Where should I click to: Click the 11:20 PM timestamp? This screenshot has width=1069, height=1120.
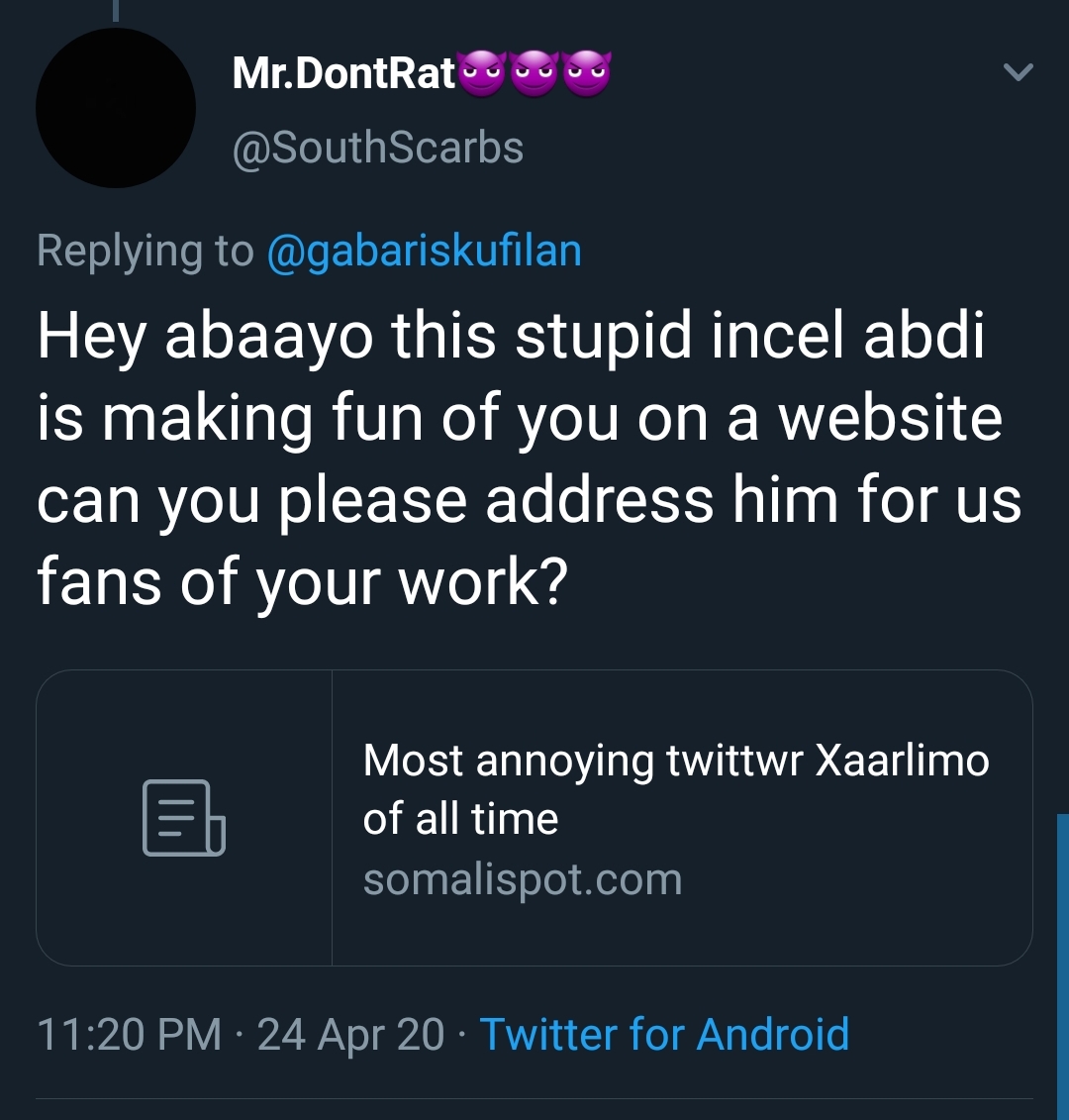pos(130,1034)
